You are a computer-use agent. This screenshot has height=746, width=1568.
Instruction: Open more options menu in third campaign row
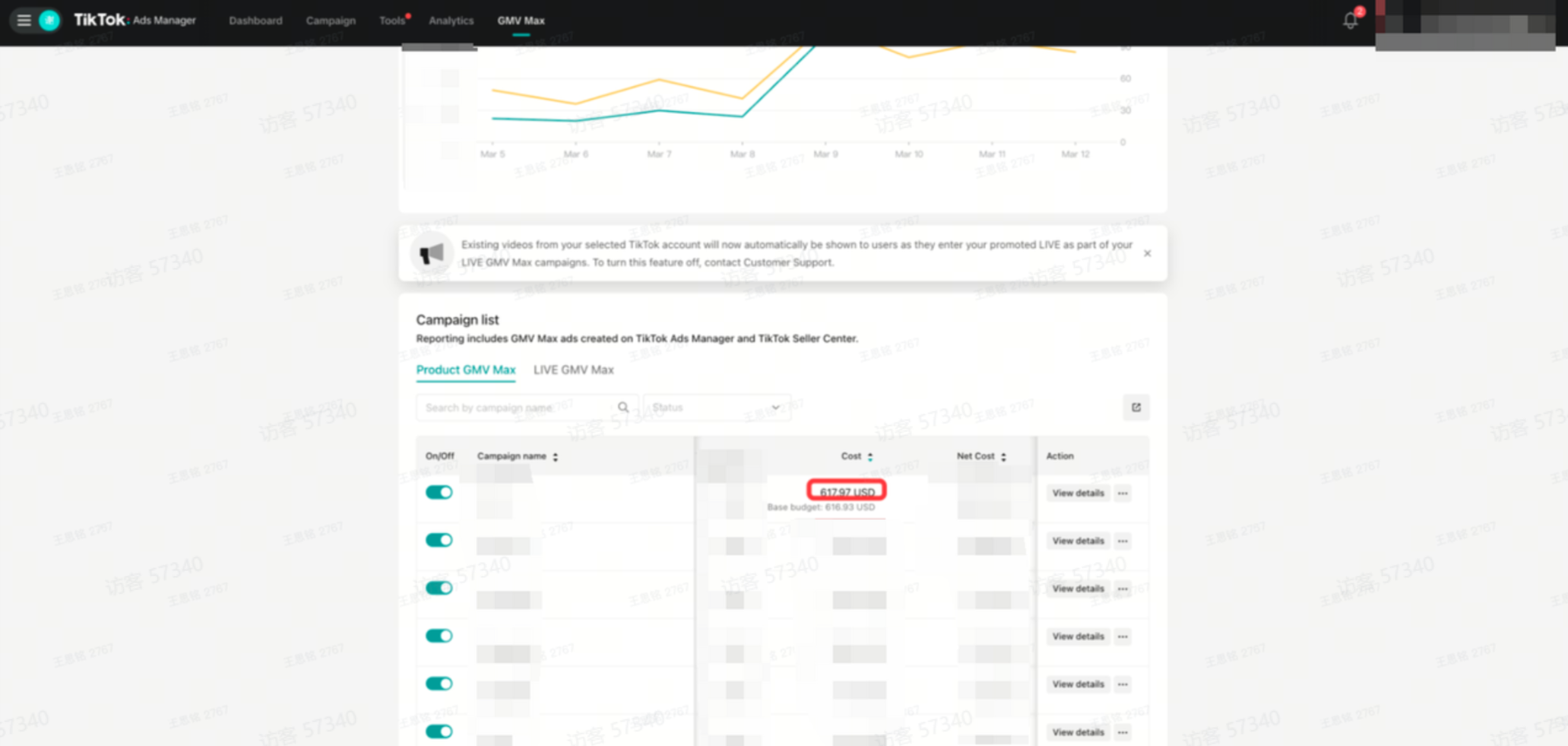tap(1123, 589)
